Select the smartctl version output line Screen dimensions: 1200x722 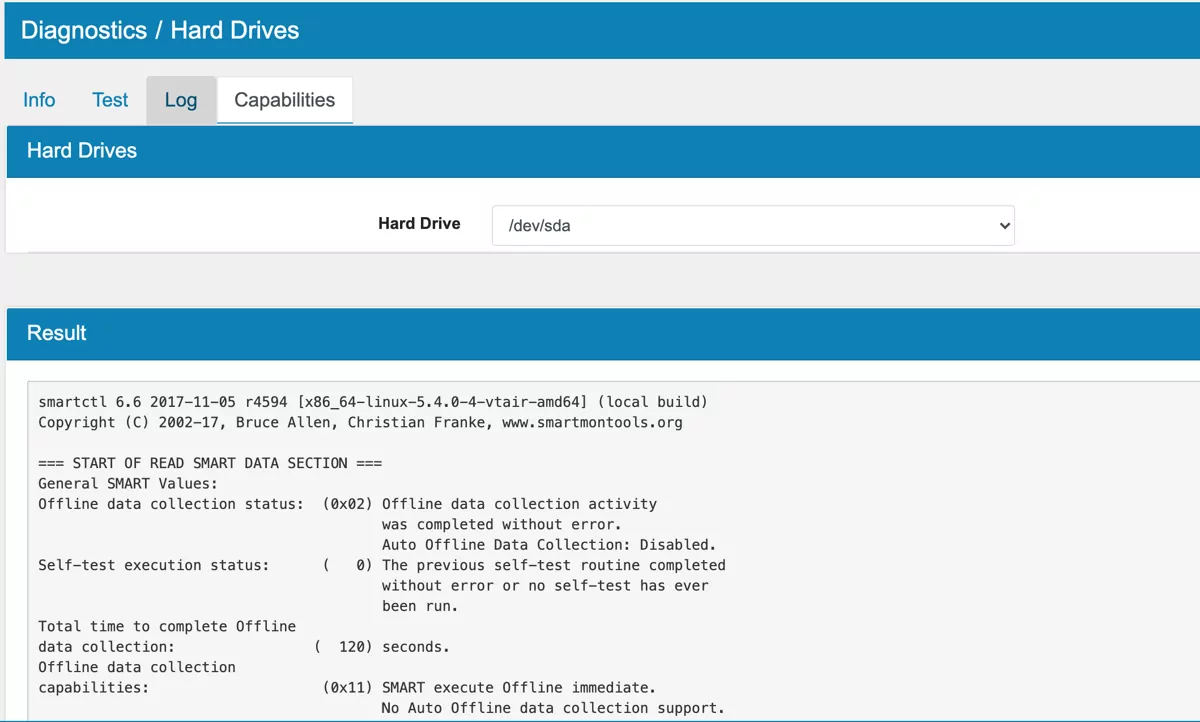point(370,401)
